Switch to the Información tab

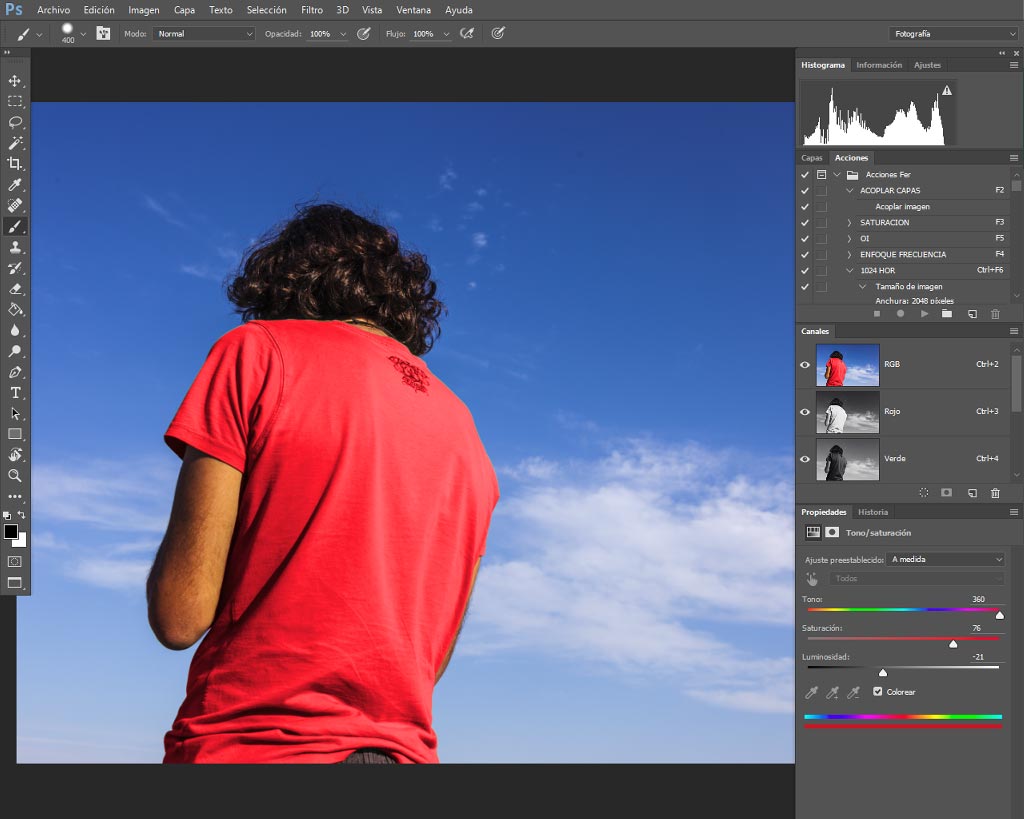coord(879,65)
